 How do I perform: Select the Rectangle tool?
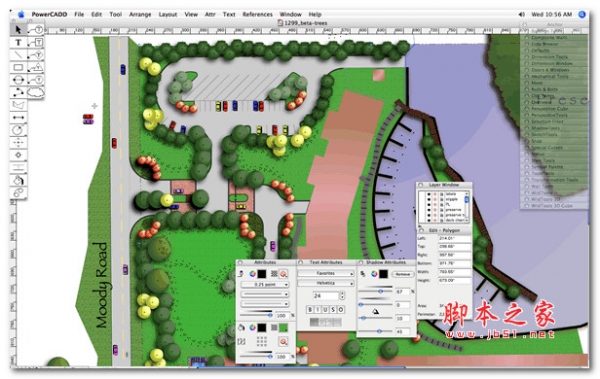[x=18, y=67]
